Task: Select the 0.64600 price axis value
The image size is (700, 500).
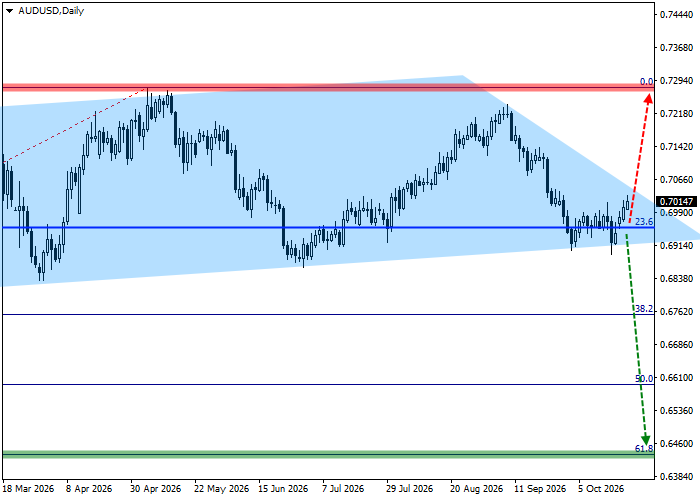Action: pyautogui.click(x=677, y=444)
